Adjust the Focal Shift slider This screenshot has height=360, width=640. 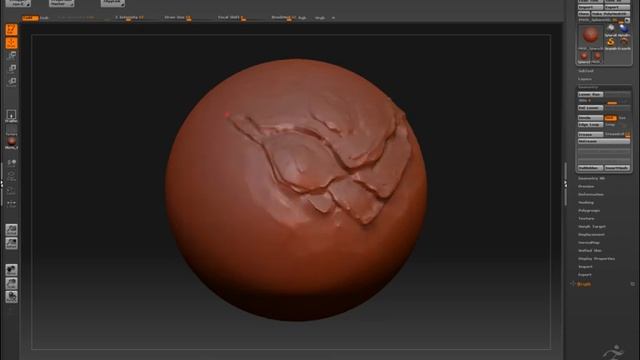pos(231,18)
